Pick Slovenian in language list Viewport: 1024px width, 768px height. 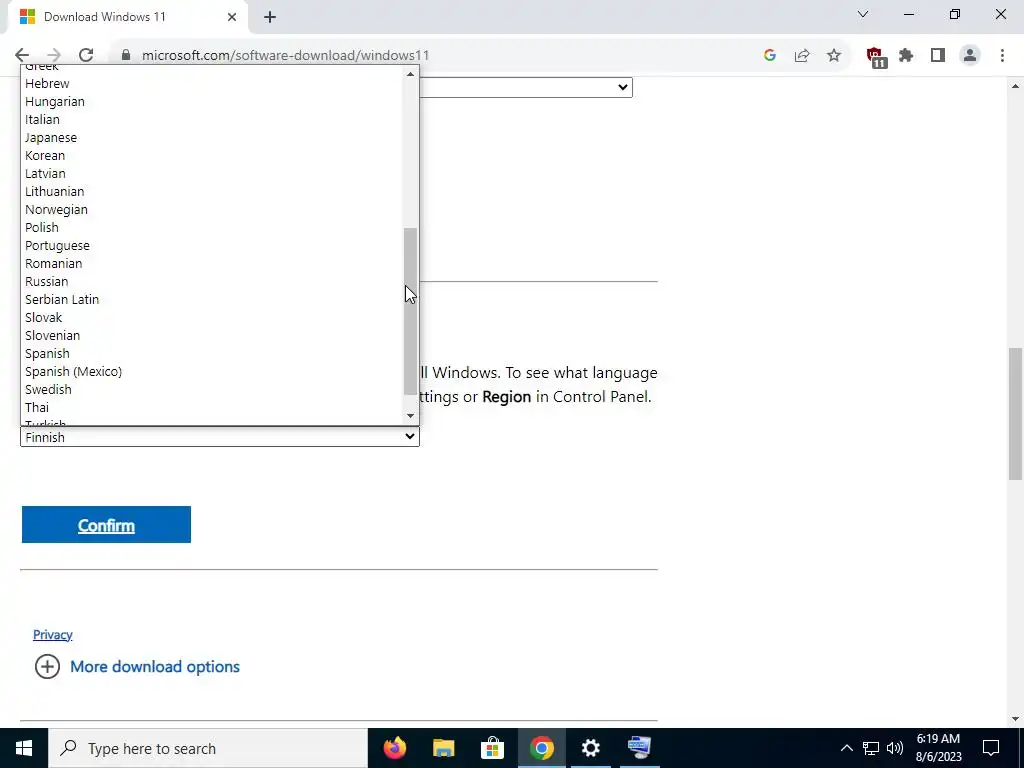[x=212, y=335]
